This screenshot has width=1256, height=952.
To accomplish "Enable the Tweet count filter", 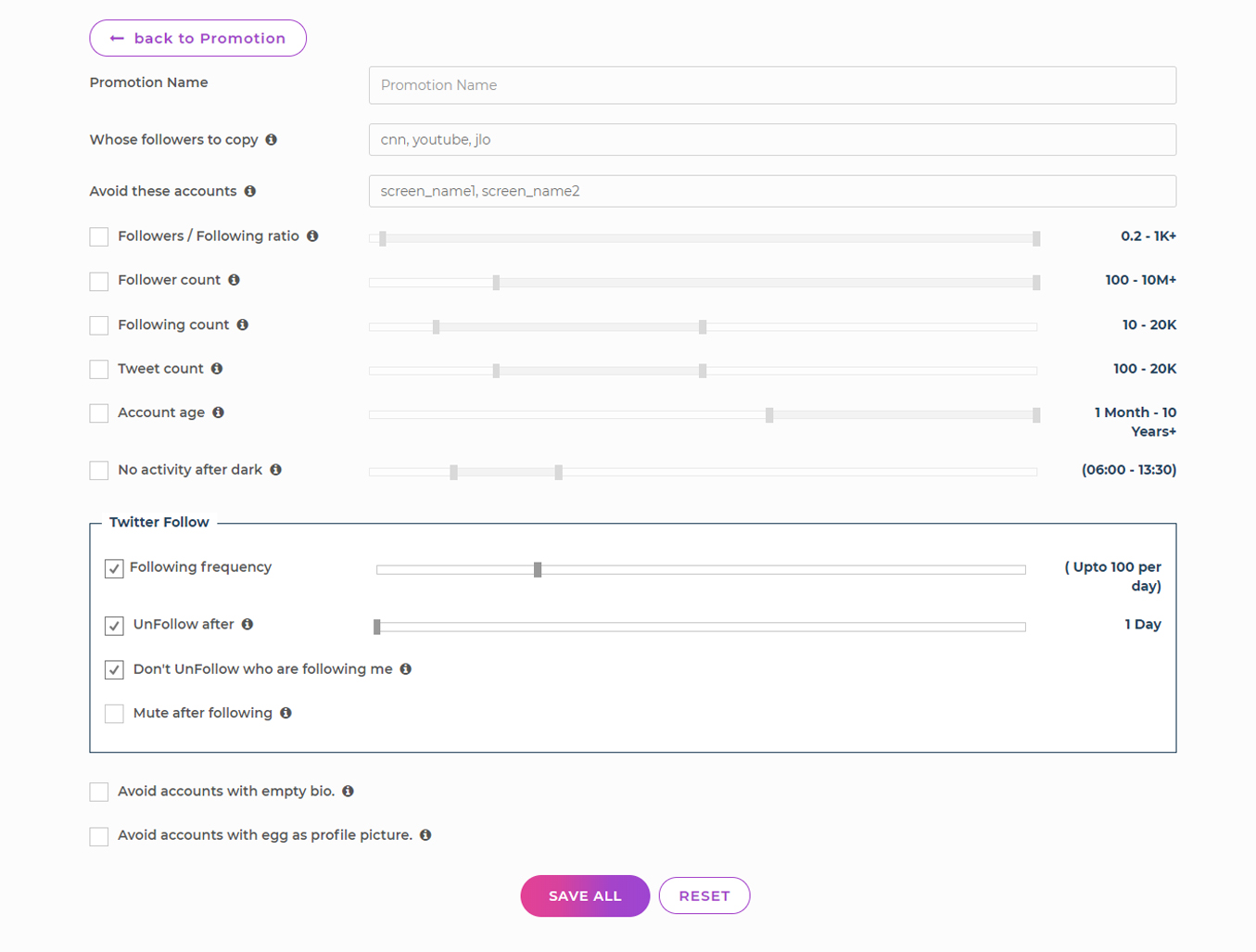I will tap(98, 369).
